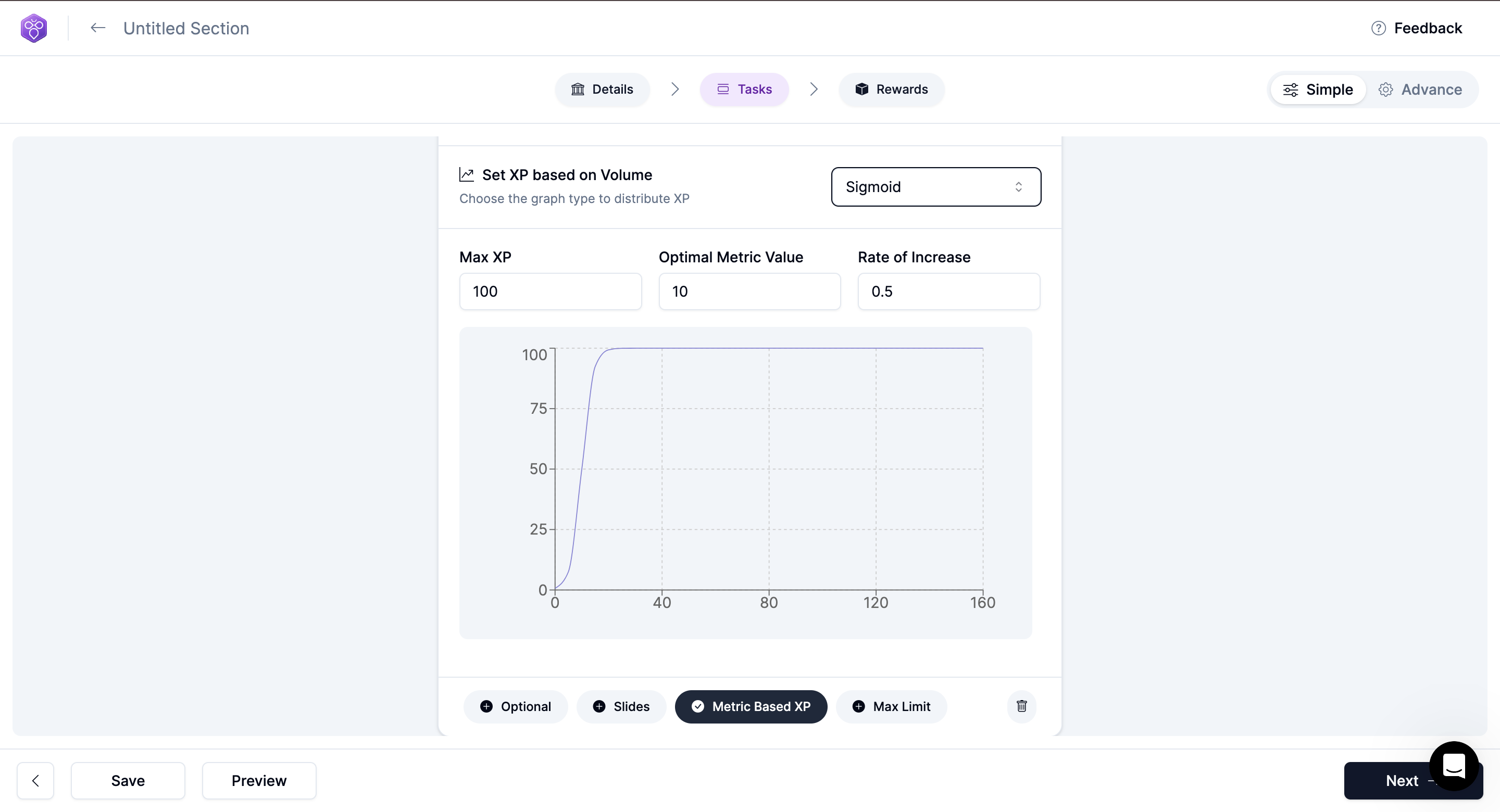Click the left chevron button beside Save
1500x812 pixels.
(35, 781)
